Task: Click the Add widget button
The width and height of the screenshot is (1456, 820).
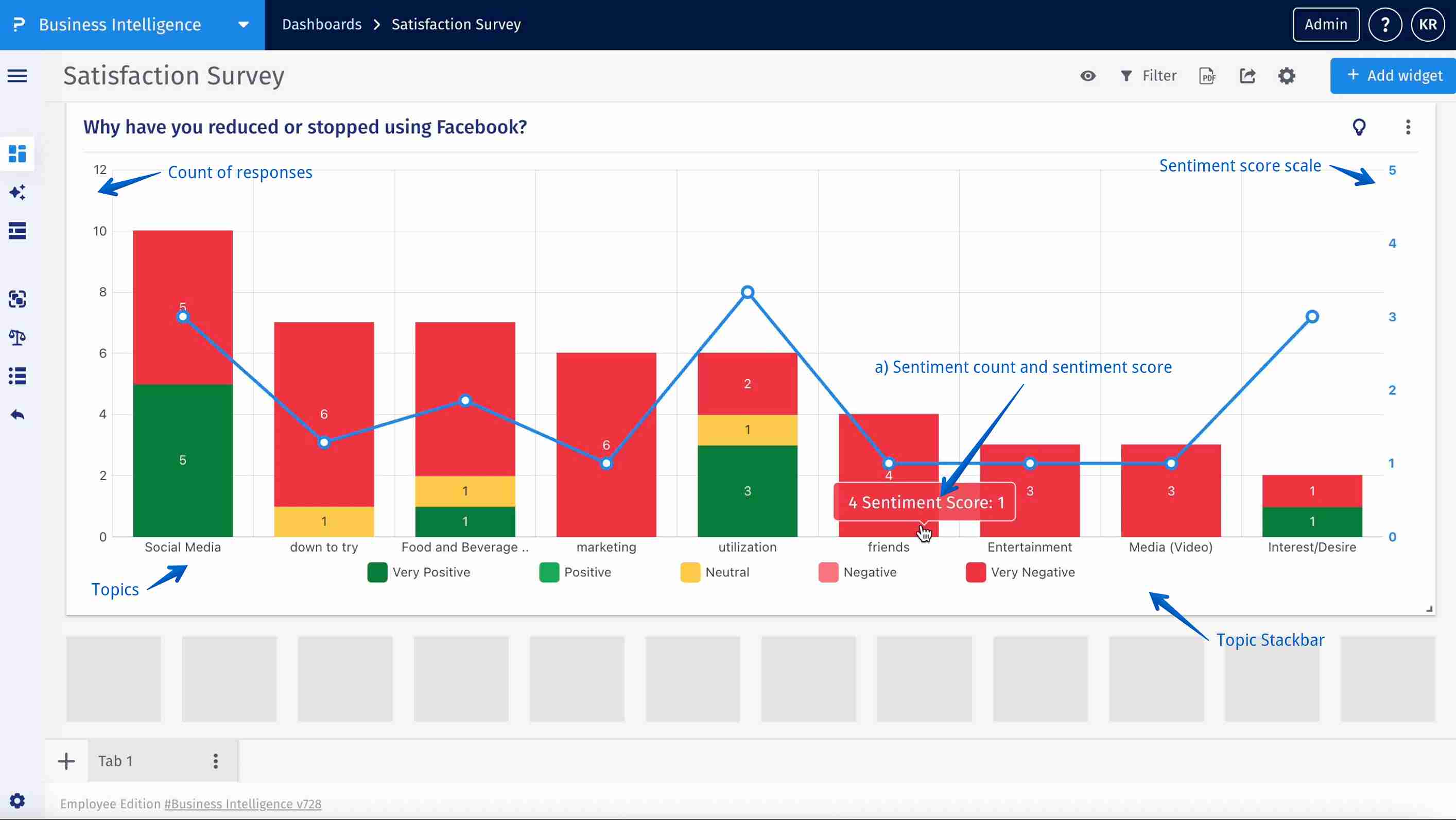Action: [x=1394, y=76]
